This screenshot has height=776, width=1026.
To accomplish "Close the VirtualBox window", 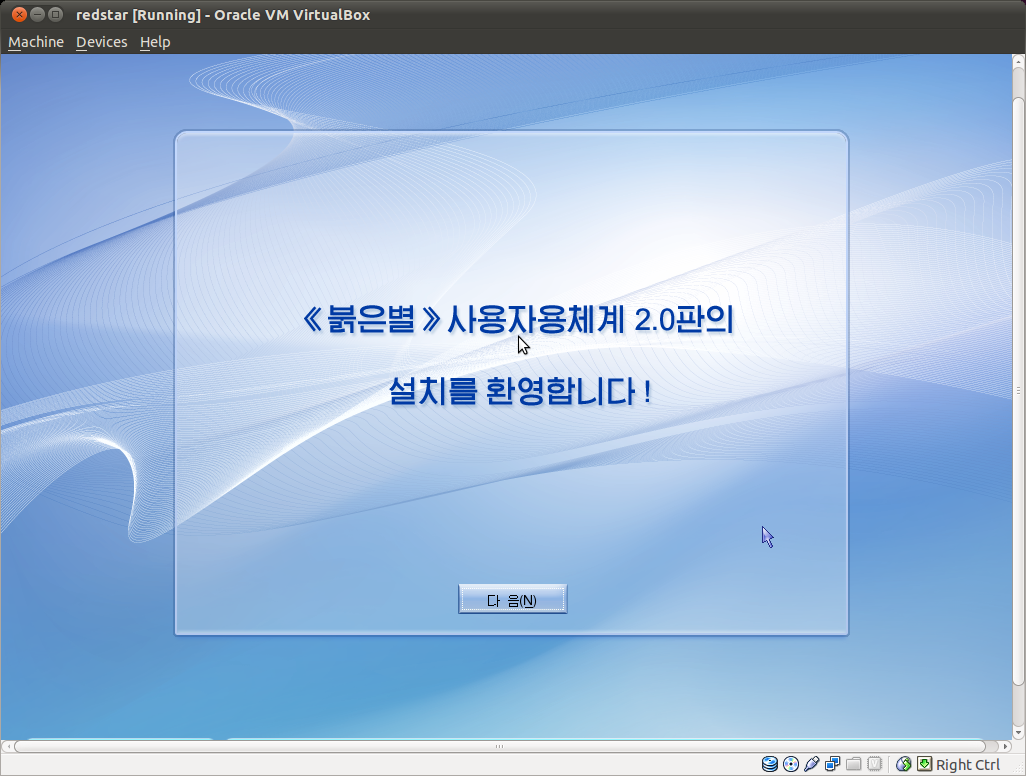I will [20, 14].
